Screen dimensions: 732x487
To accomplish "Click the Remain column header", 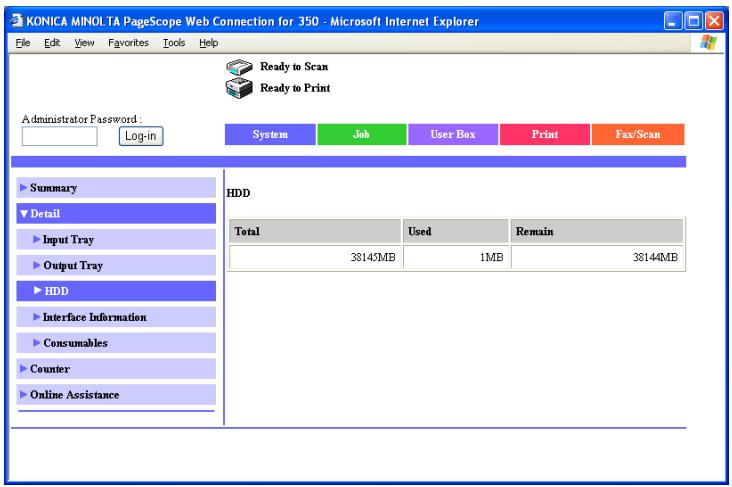I will [x=597, y=231].
